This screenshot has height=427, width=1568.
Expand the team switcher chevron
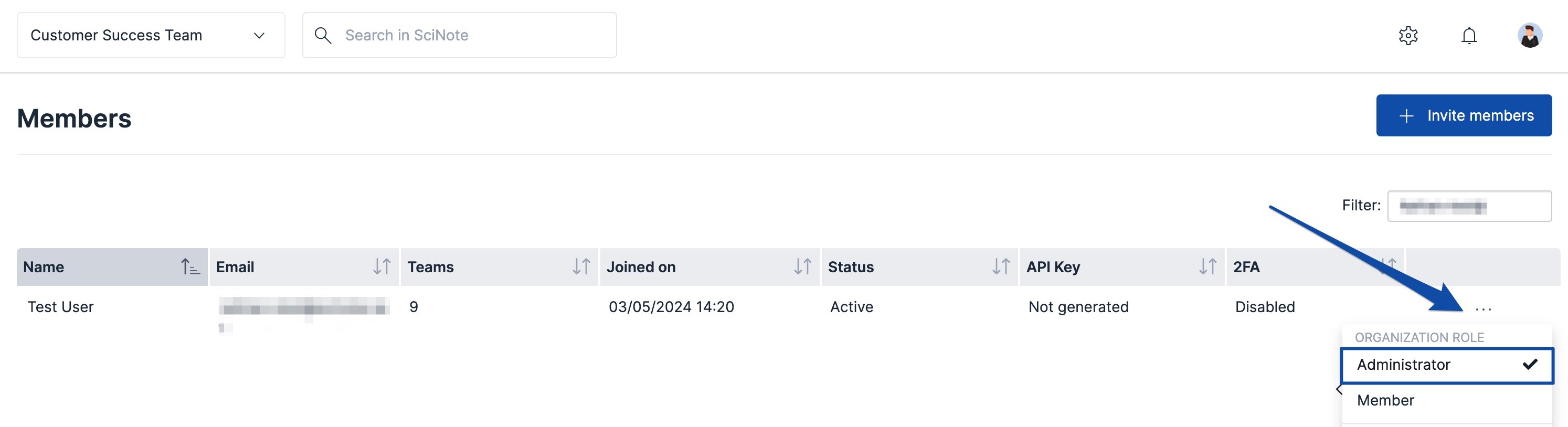[x=259, y=36]
